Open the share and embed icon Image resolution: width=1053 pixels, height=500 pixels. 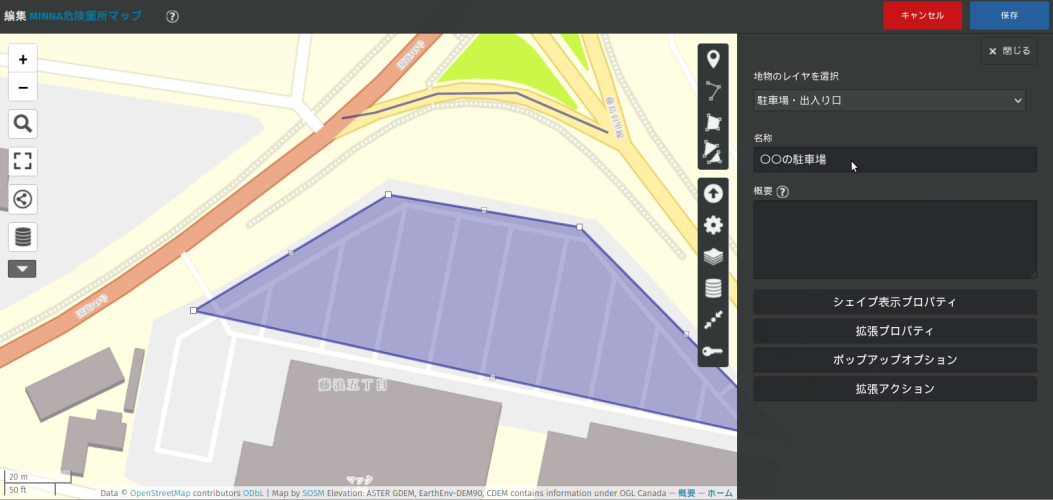tap(23, 199)
